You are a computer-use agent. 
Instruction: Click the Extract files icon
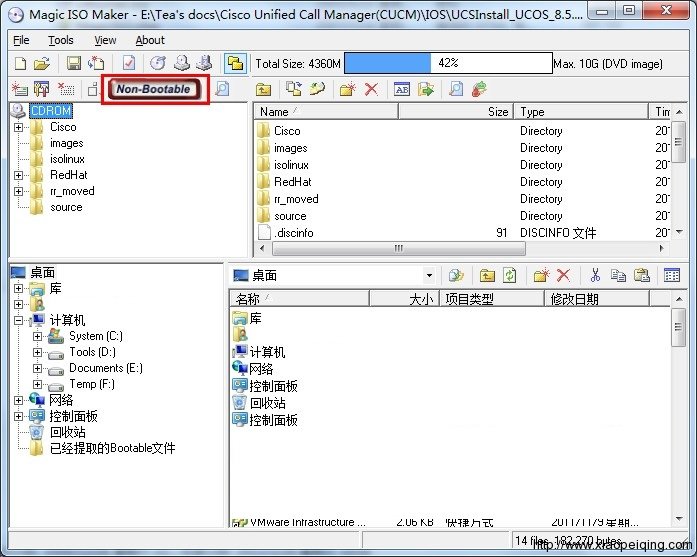425,89
